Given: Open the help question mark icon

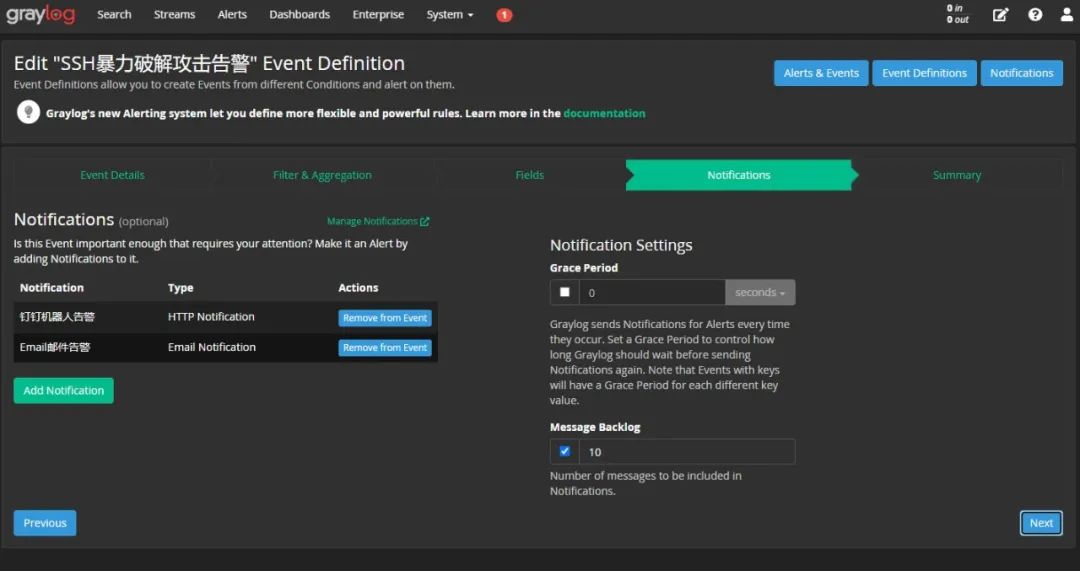Looking at the screenshot, I should pyautogui.click(x=1035, y=14).
